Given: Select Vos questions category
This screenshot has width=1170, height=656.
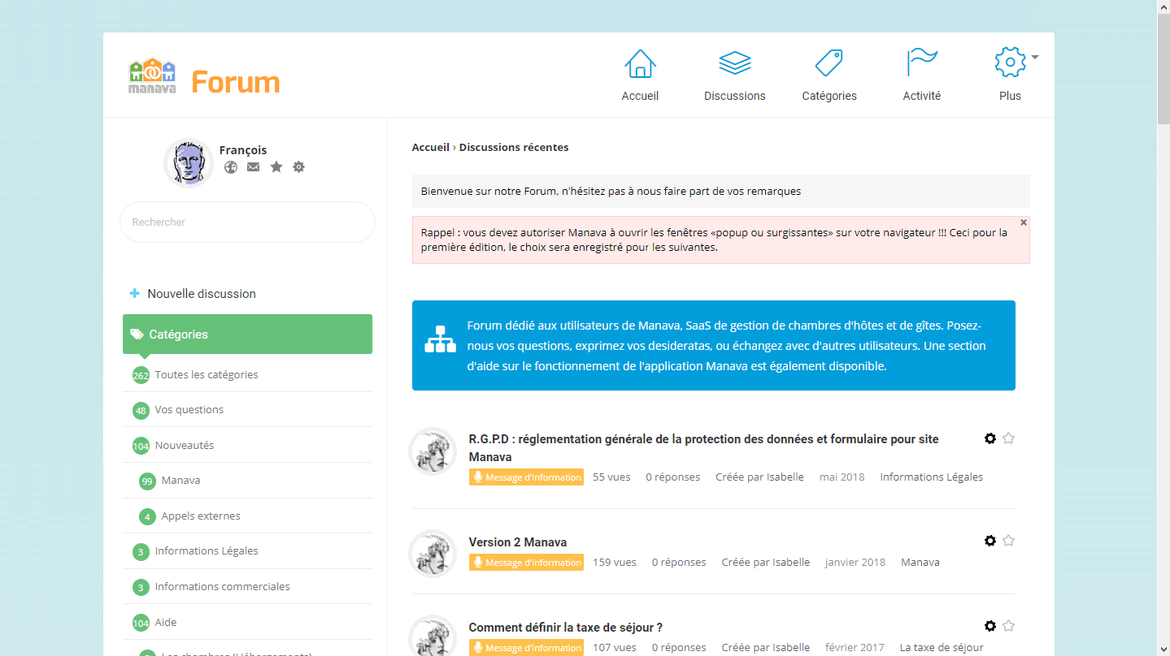Looking at the screenshot, I should (189, 410).
